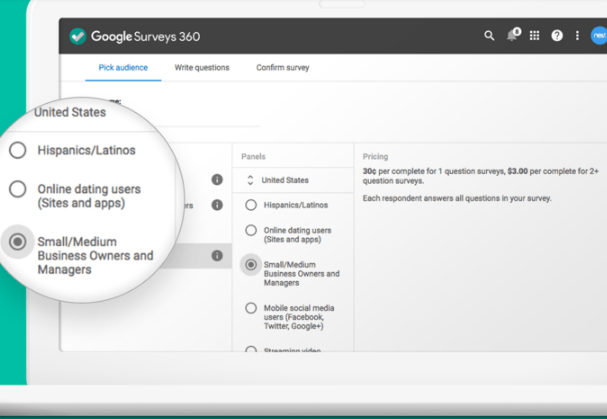Open search with the magnifier icon
Image resolution: width=607 pixels, height=419 pixels.
tap(489, 36)
